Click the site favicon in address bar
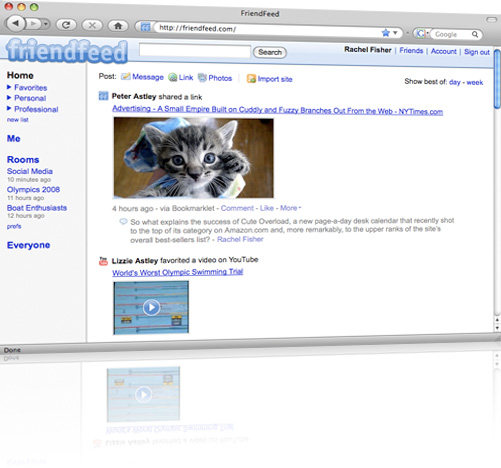 point(145,27)
